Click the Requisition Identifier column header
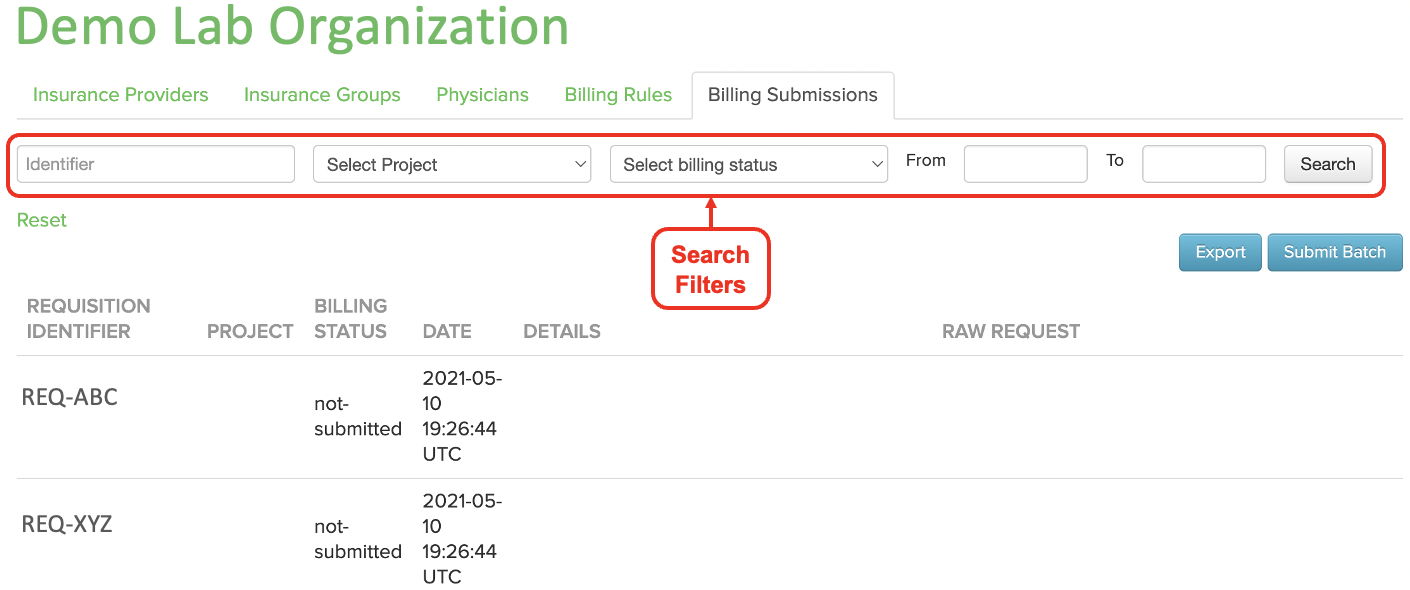This screenshot has height=590, width=1410. [x=88, y=318]
